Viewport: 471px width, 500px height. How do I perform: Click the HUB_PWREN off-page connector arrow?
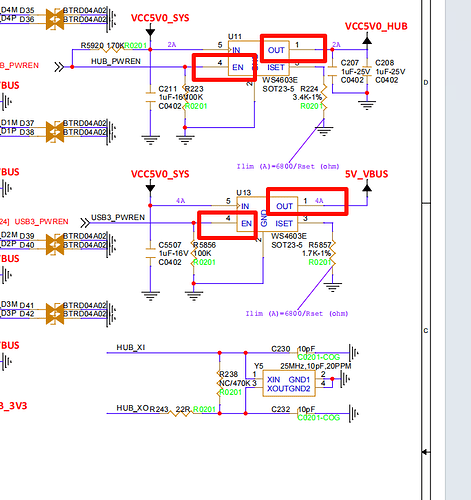point(59,67)
